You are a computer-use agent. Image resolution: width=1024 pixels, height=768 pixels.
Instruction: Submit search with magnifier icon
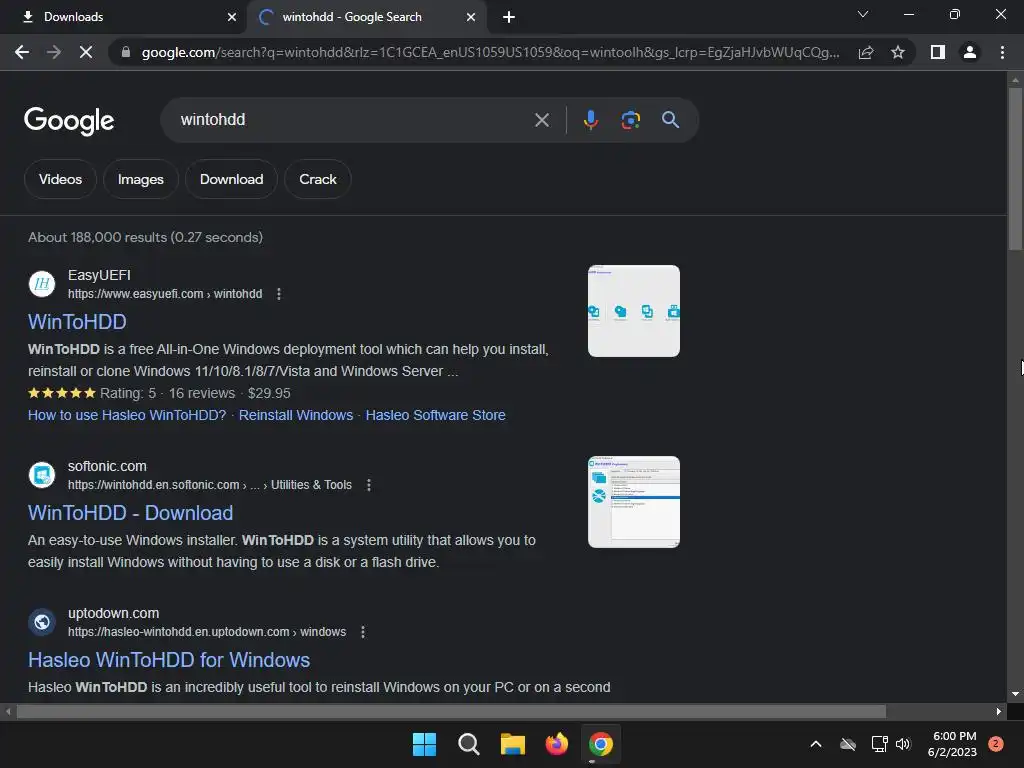[x=670, y=120]
